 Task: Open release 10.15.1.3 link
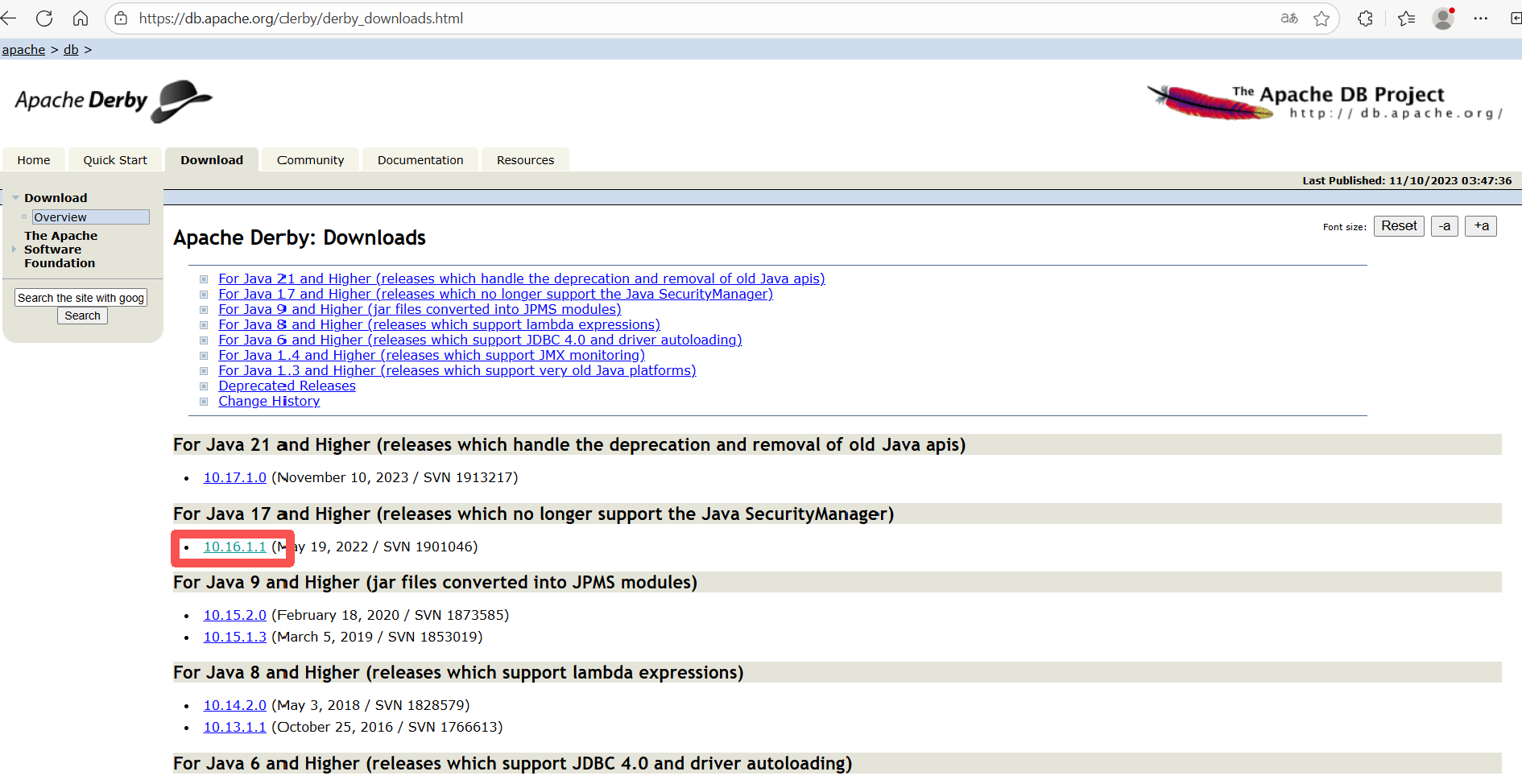pyautogui.click(x=234, y=637)
